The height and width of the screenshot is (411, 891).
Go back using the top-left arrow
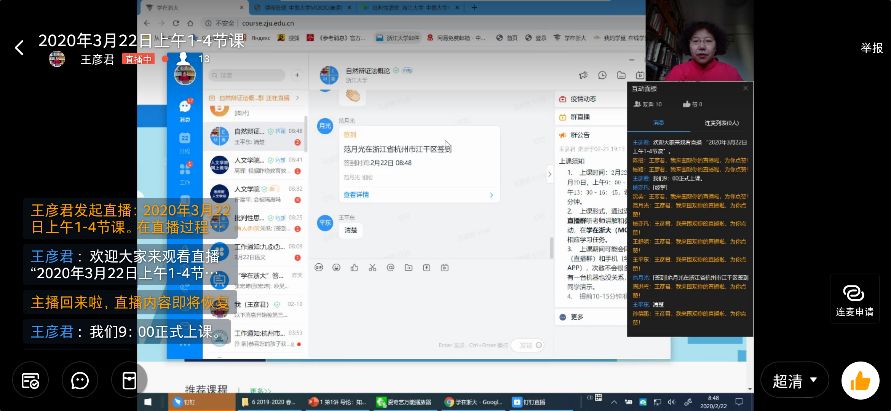click(19, 48)
